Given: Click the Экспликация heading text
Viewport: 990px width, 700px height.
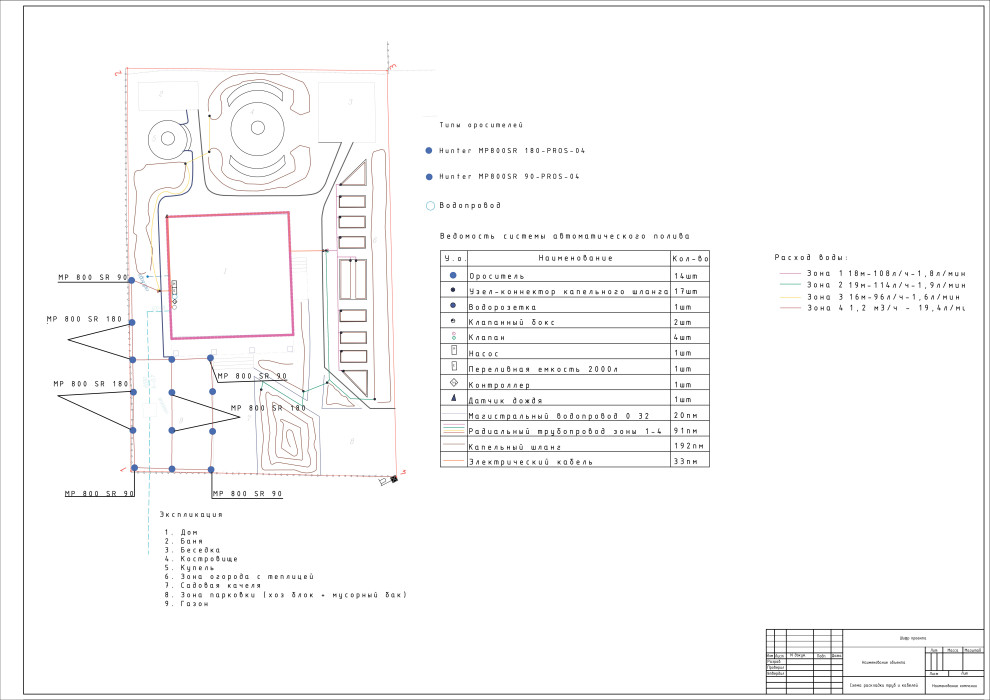Looking at the screenshot, I should pos(191,514).
